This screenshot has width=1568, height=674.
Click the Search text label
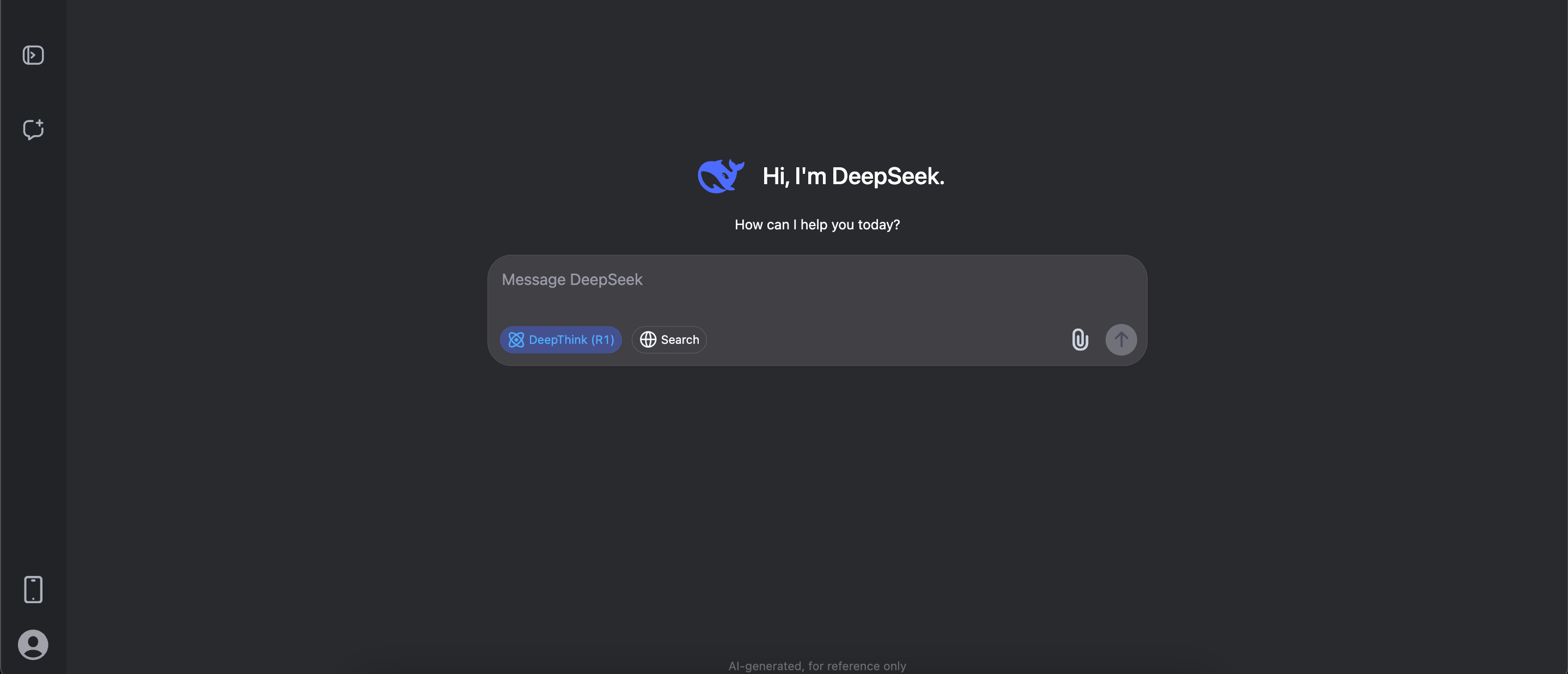pos(679,340)
